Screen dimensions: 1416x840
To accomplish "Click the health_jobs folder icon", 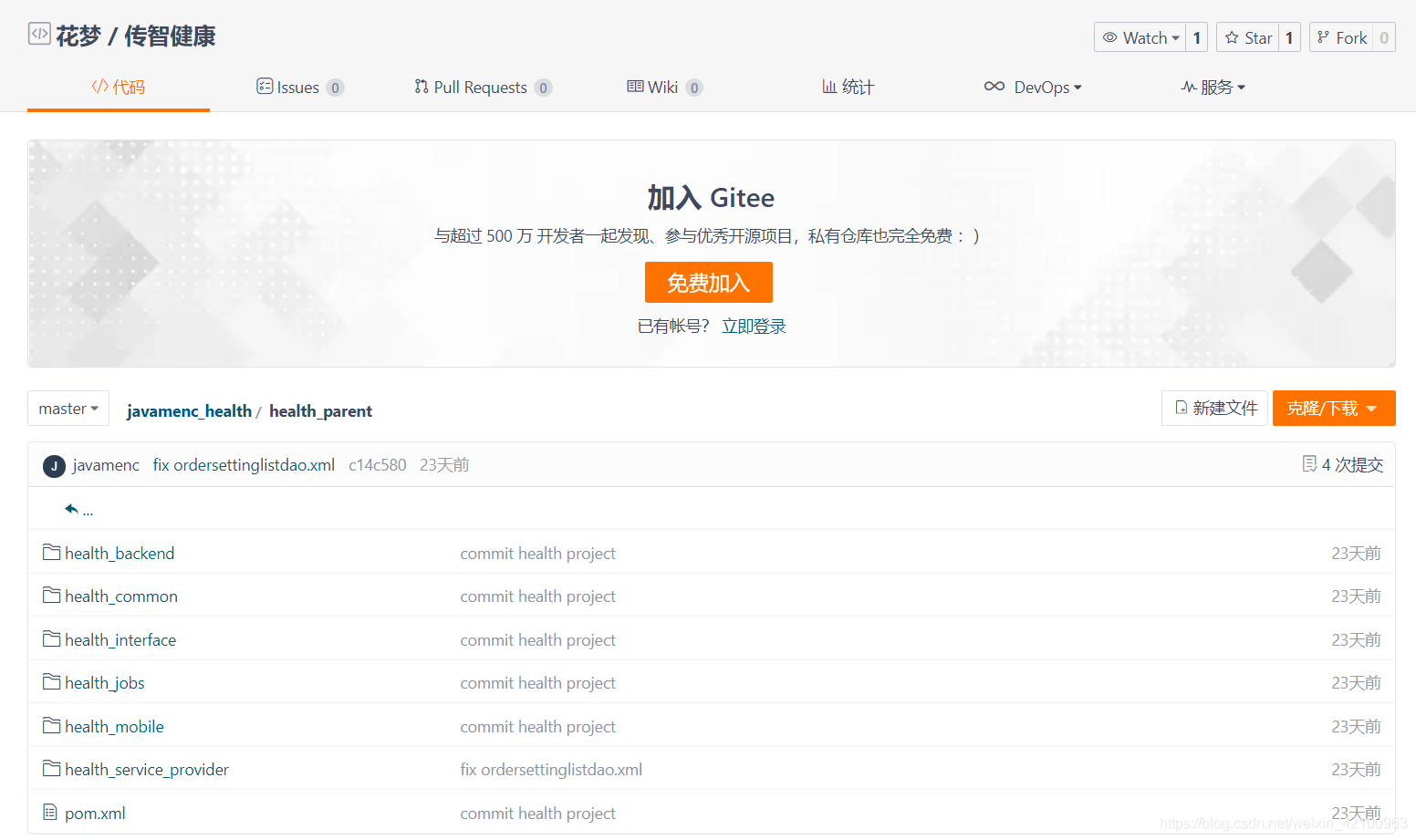I will pyautogui.click(x=52, y=682).
